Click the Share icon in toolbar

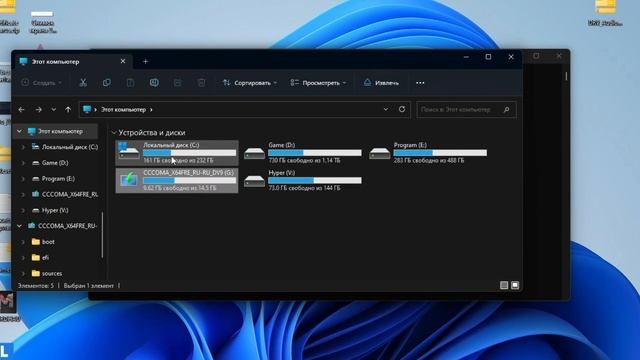click(178, 83)
